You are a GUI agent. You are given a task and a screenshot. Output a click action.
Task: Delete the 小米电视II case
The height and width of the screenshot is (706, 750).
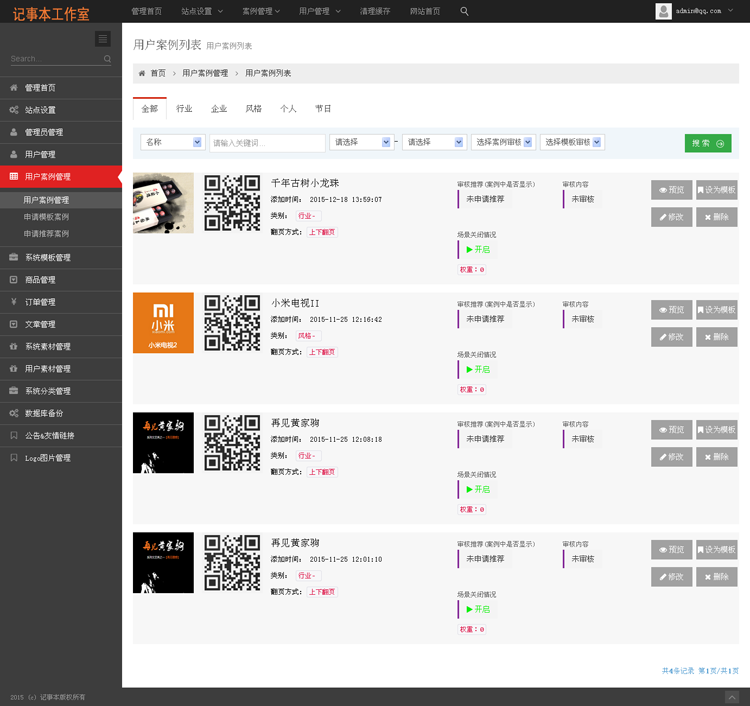click(x=717, y=337)
